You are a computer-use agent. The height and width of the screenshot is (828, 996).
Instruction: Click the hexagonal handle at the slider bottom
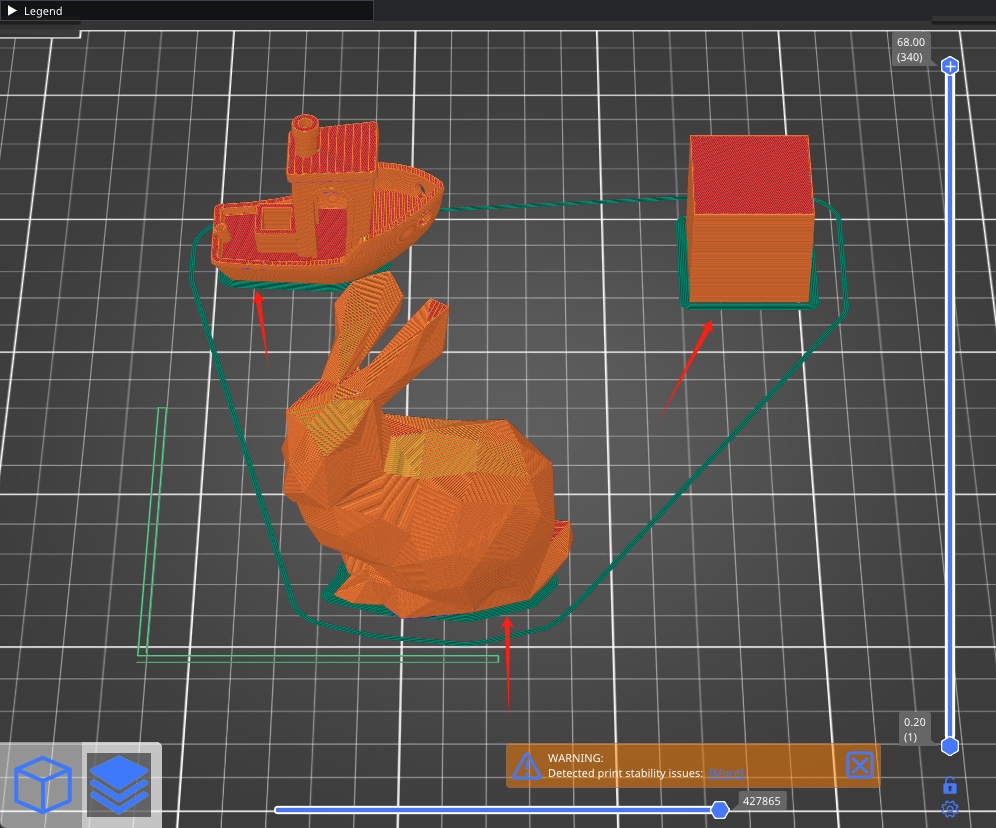948,745
